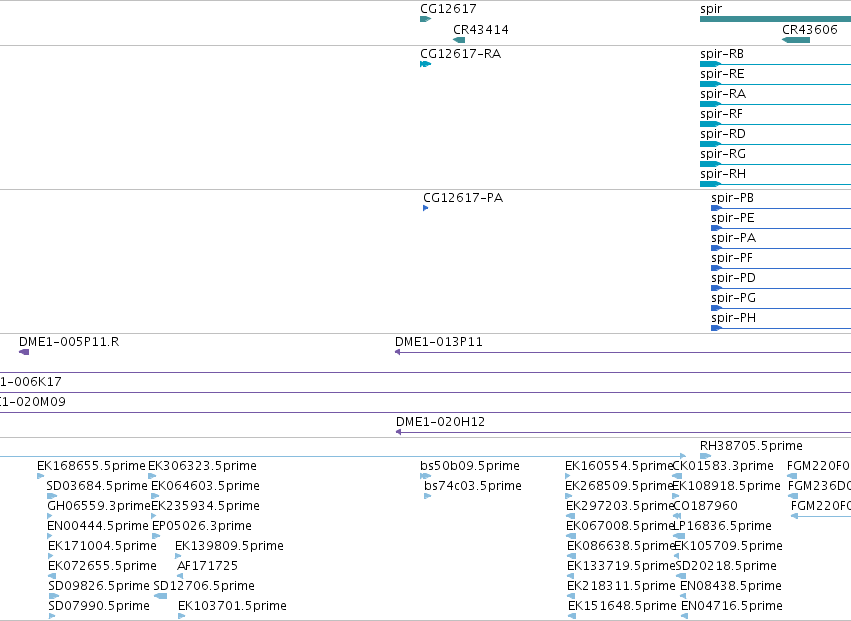Click EST EK306323.5prime
Image resolution: width=851 pixels, height=621 pixels.
point(202,466)
